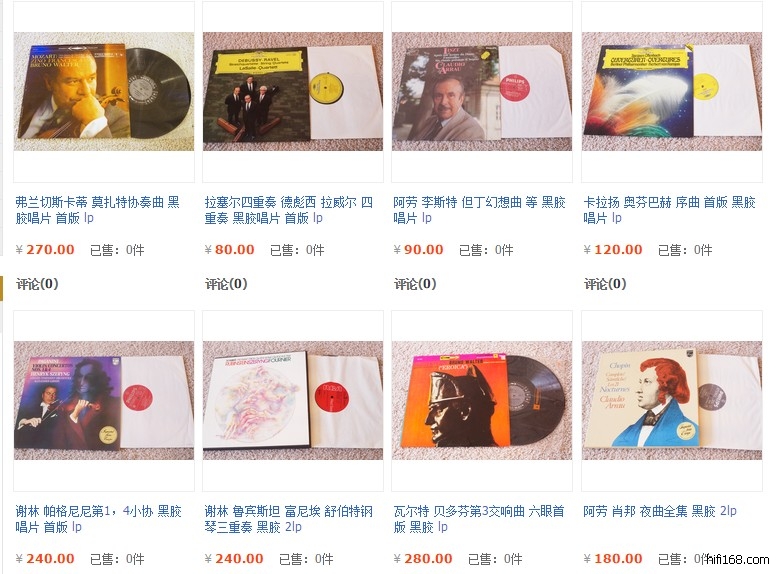Viewport: 780px width, 574px height.
Task: Click the 谢林 帕格尼尼第1，4小协 title link
Action: 98,519
